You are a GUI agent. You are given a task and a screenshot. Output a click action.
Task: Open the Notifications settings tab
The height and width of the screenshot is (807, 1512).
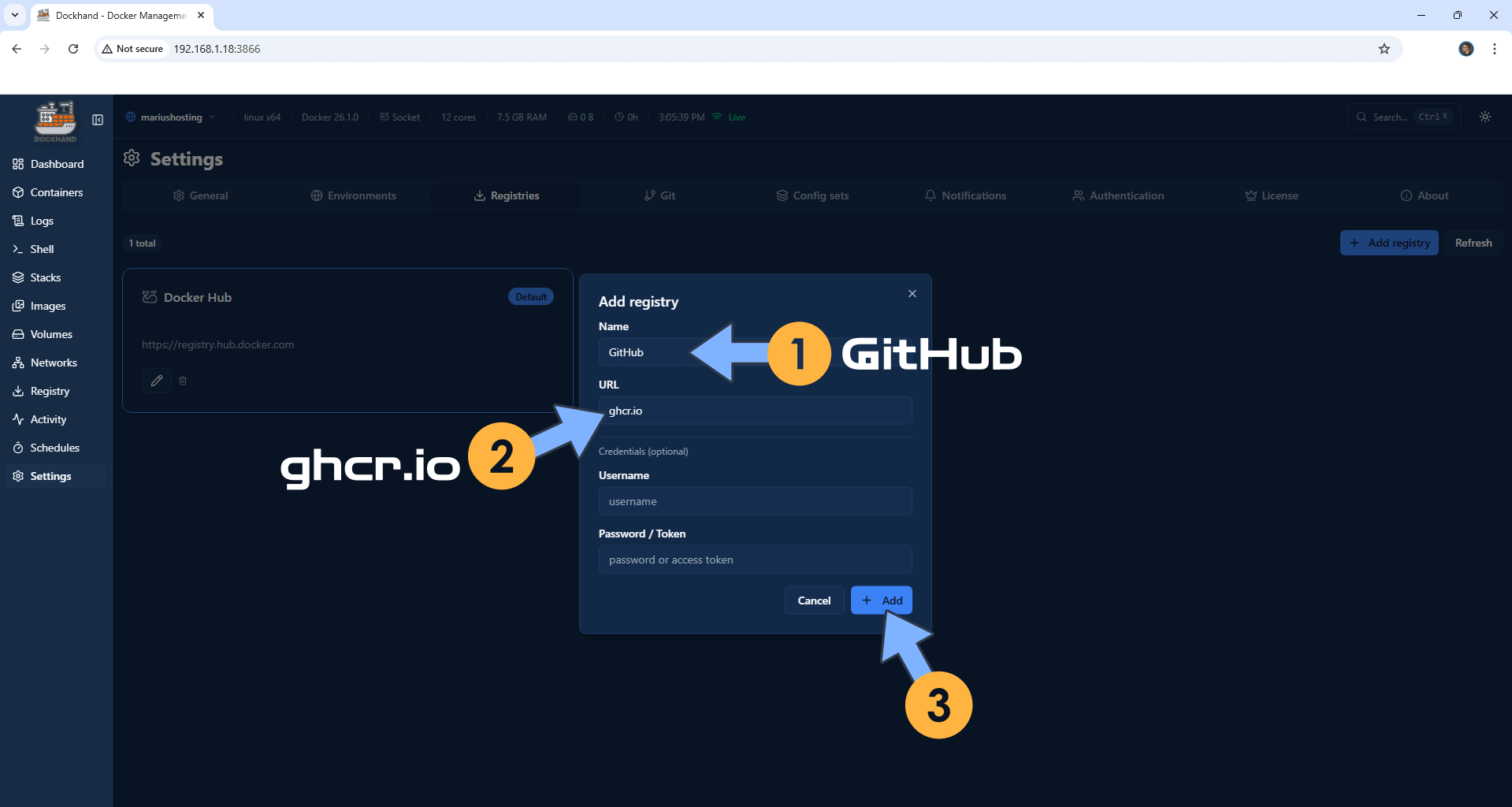[x=964, y=195]
